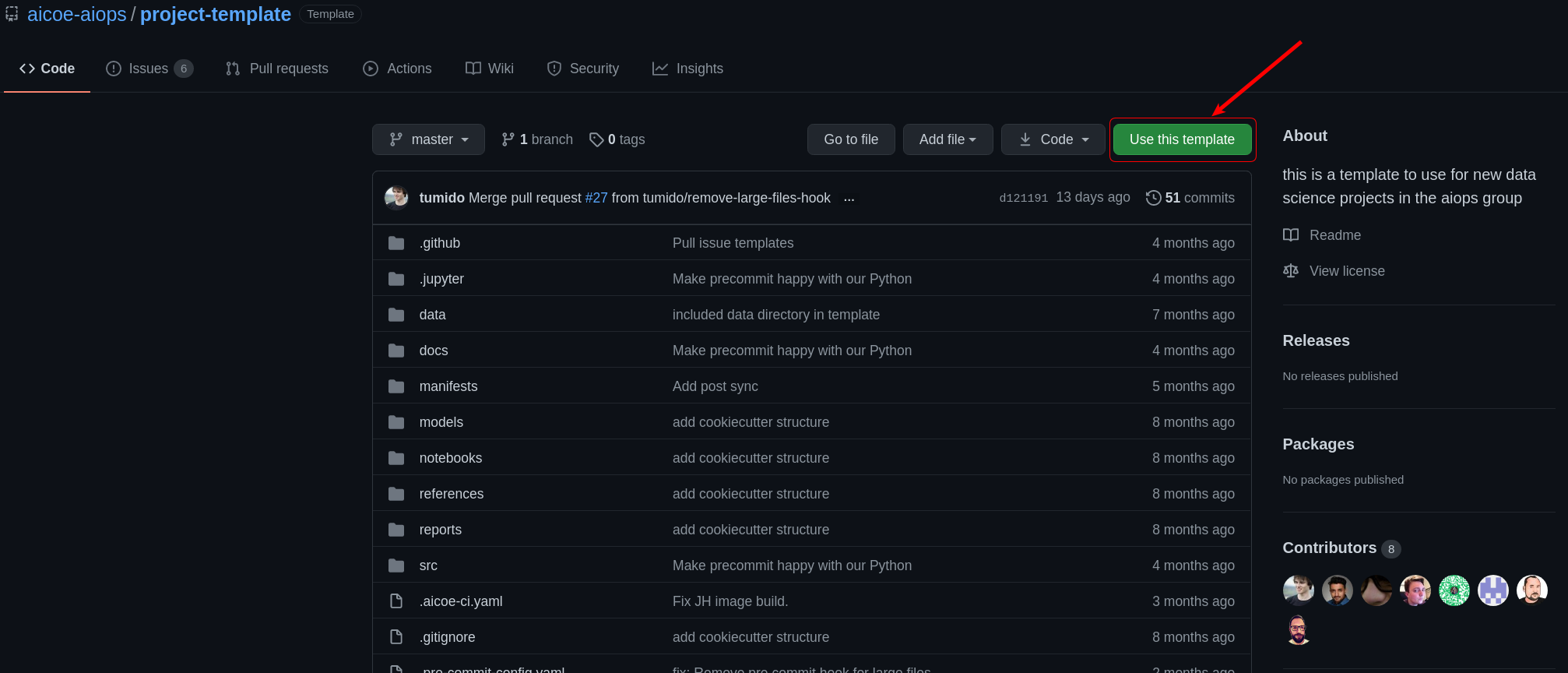
Task: View the Insights tab
Action: coord(688,69)
